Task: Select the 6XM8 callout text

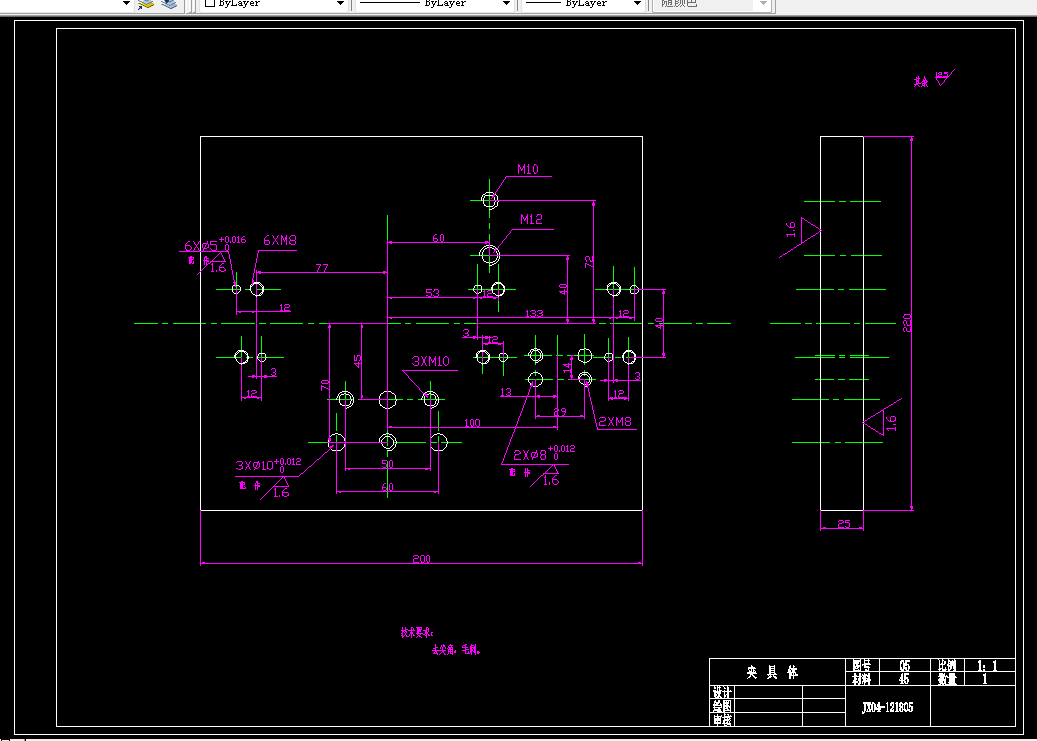Action: tap(280, 240)
